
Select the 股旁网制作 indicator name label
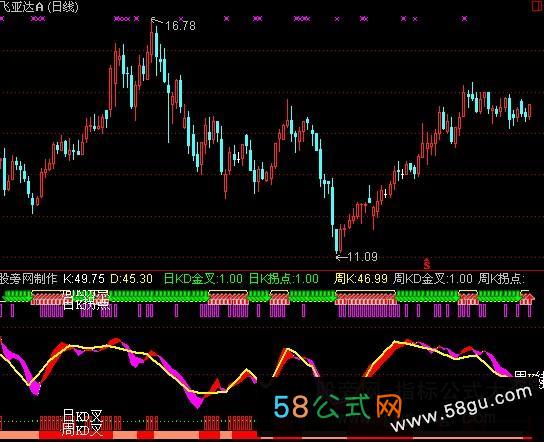(28, 279)
